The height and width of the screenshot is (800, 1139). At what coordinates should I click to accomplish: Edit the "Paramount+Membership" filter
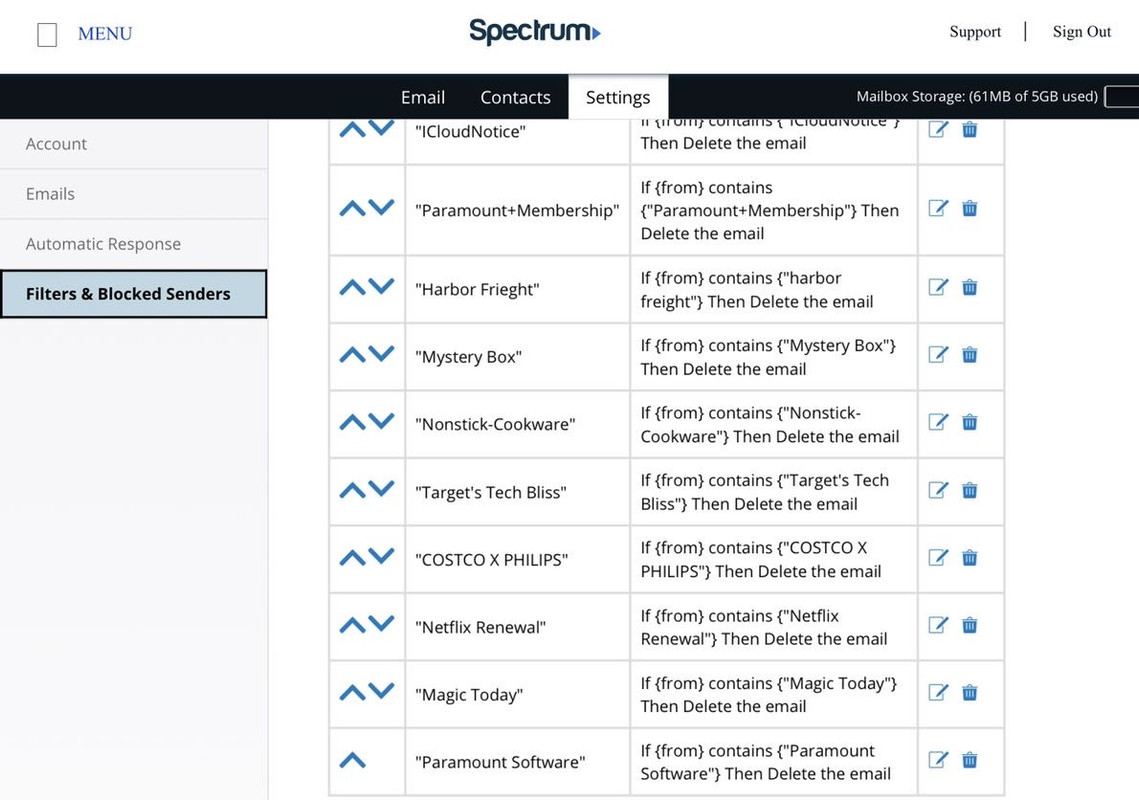coord(938,209)
